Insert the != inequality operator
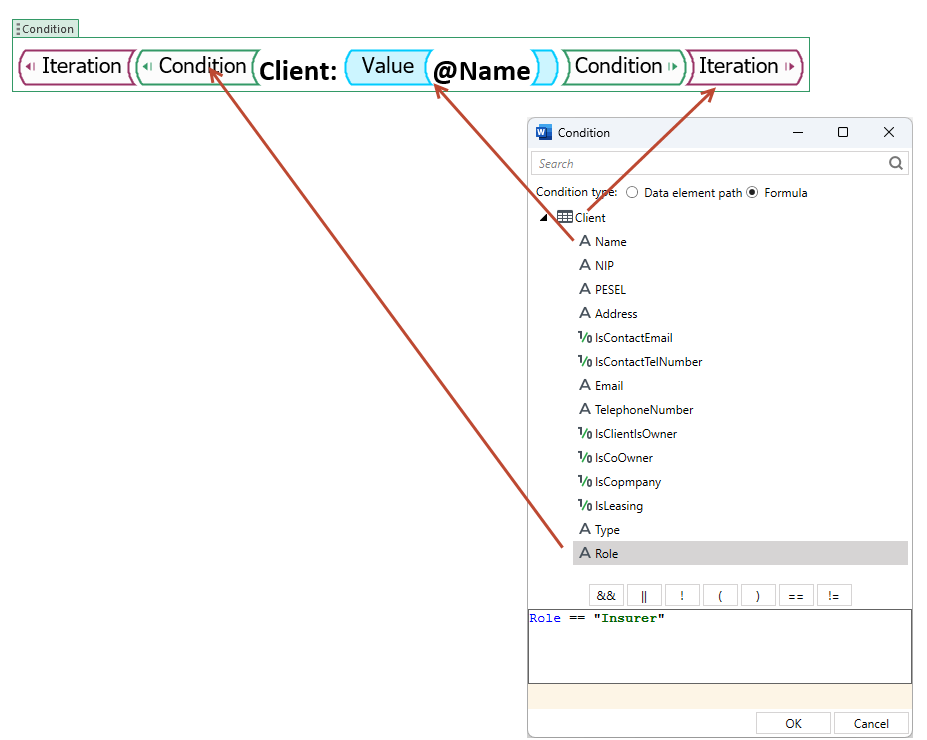 pyautogui.click(x=834, y=595)
